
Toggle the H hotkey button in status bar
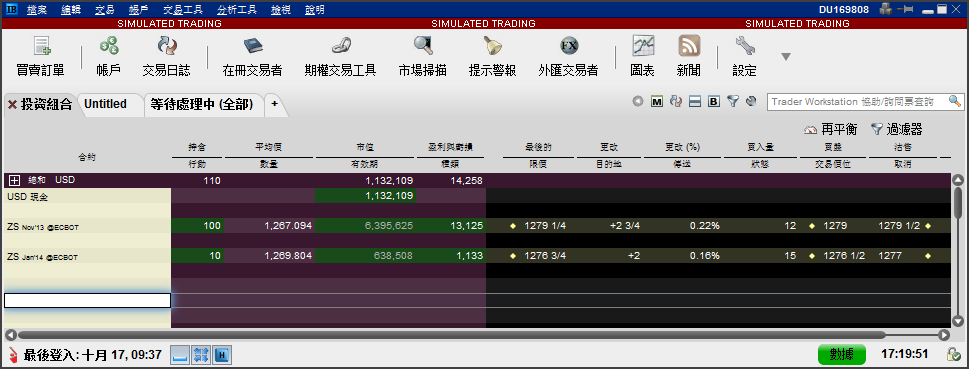tap(222, 355)
